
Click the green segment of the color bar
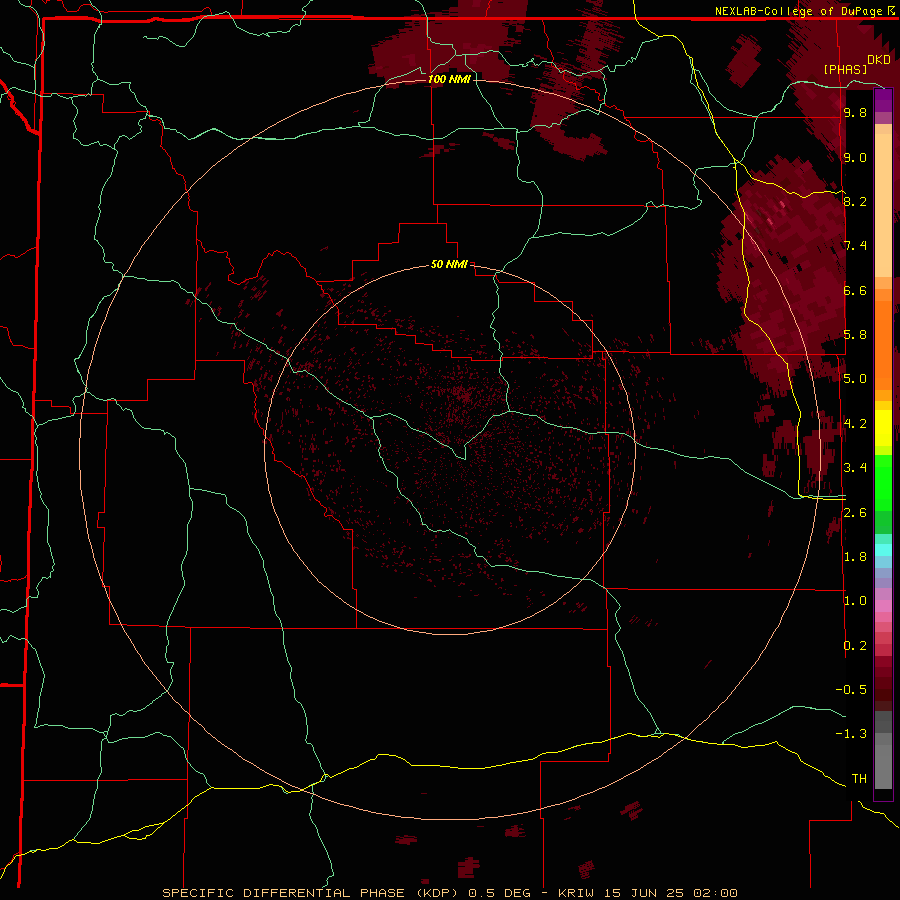pyautogui.click(x=883, y=482)
